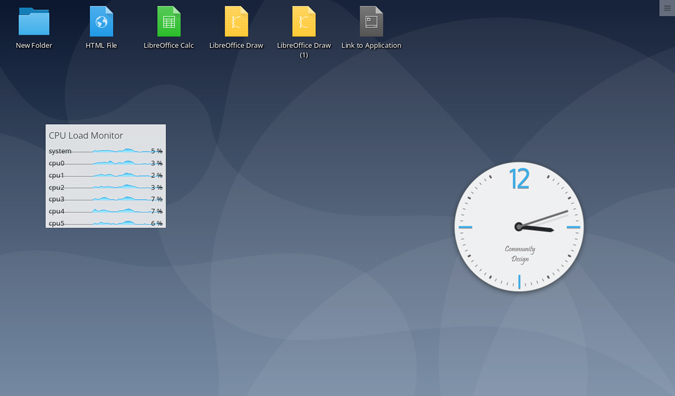675x396 pixels.
Task: Select the first LibreOffice Draw file icon
Action: coord(236,22)
